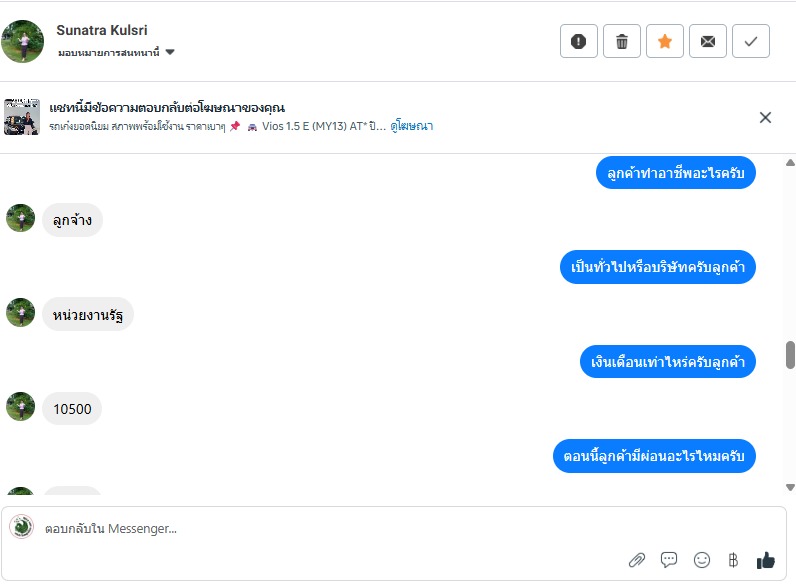Mark conversation done with checkmark

[x=751, y=41]
